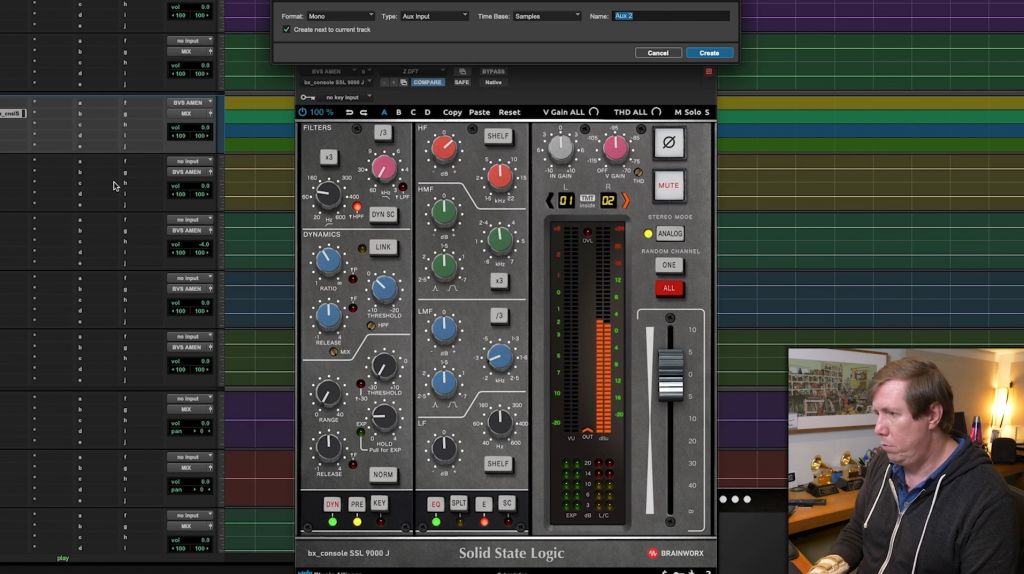Toggle the KEY button
This screenshot has width=1024, height=574.
(379, 503)
